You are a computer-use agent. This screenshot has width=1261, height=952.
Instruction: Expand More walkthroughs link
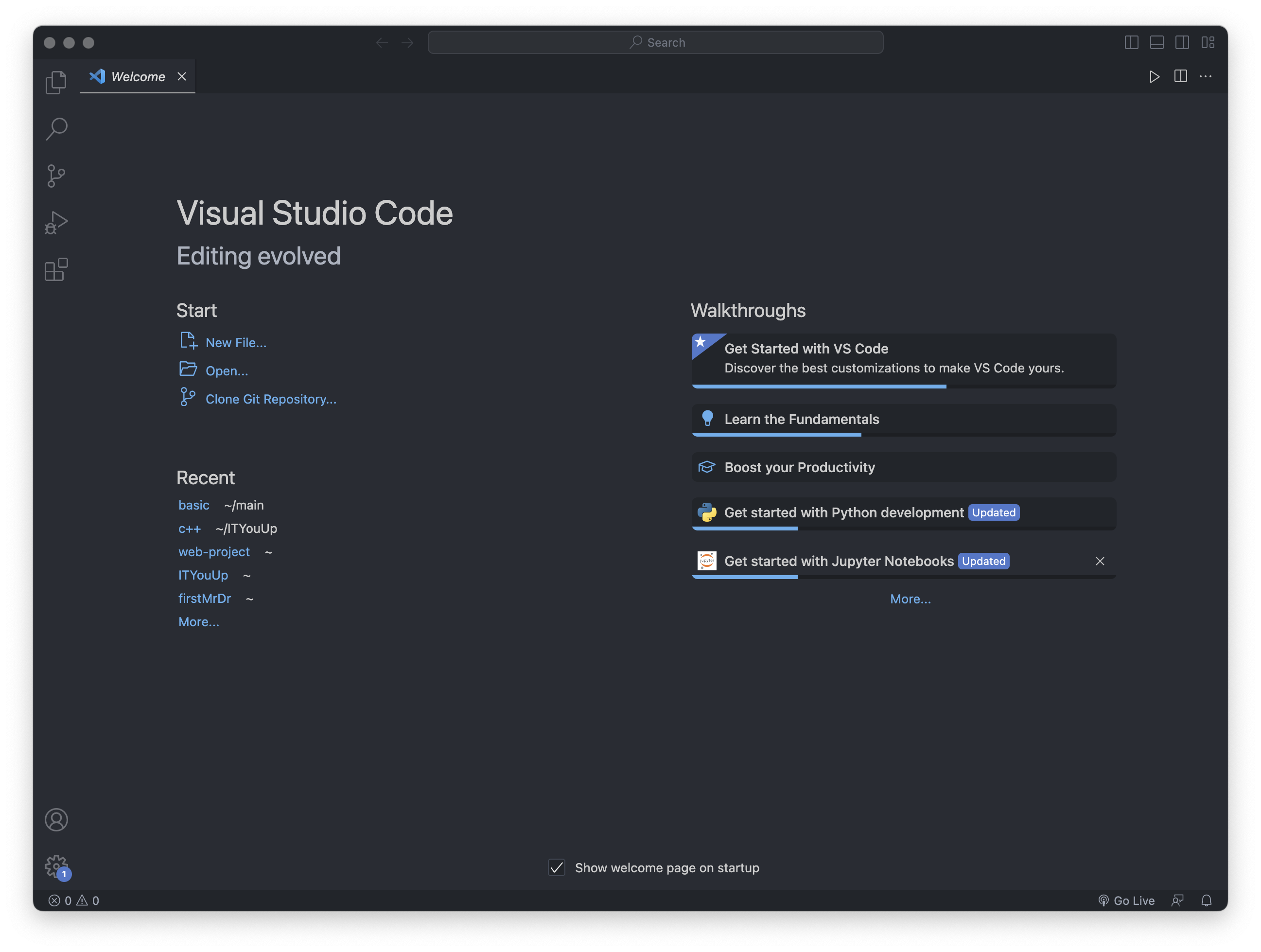pos(910,599)
